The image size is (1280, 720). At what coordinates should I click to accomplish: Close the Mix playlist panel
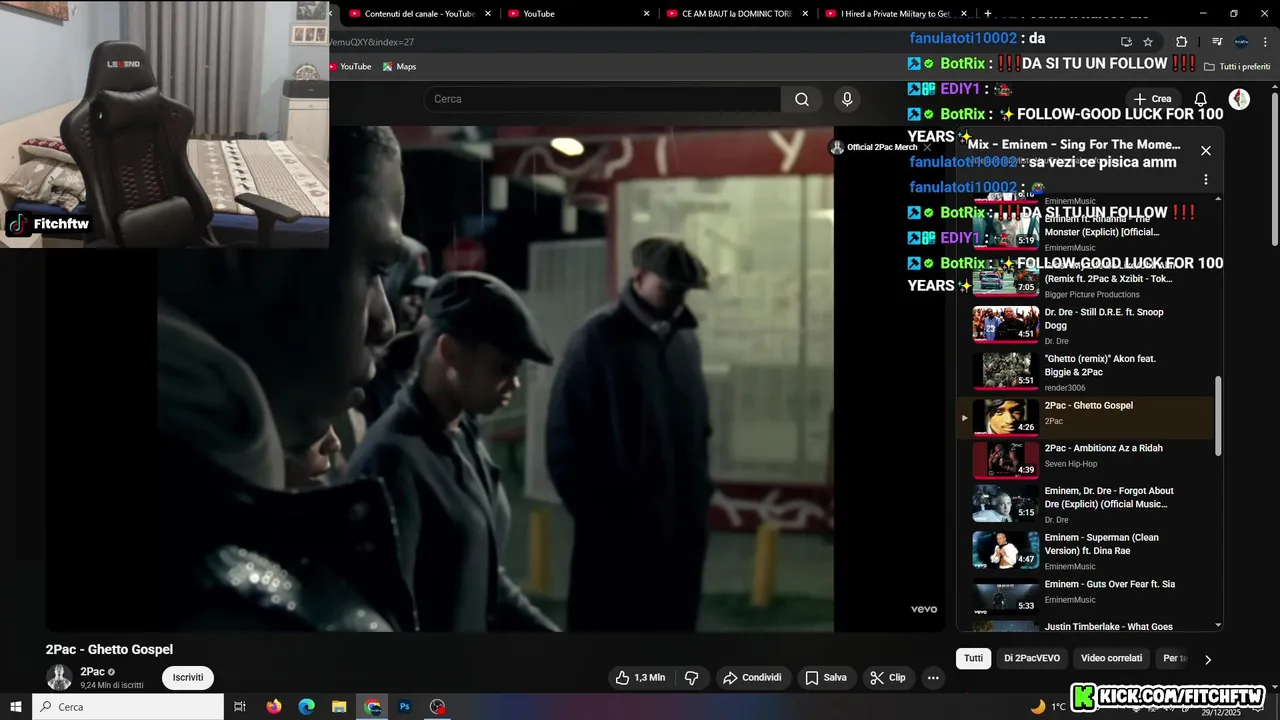(x=1205, y=150)
